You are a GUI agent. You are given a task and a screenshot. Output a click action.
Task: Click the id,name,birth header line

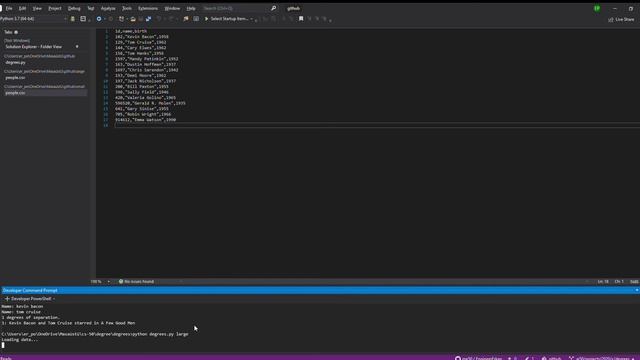tap(131, 31)
